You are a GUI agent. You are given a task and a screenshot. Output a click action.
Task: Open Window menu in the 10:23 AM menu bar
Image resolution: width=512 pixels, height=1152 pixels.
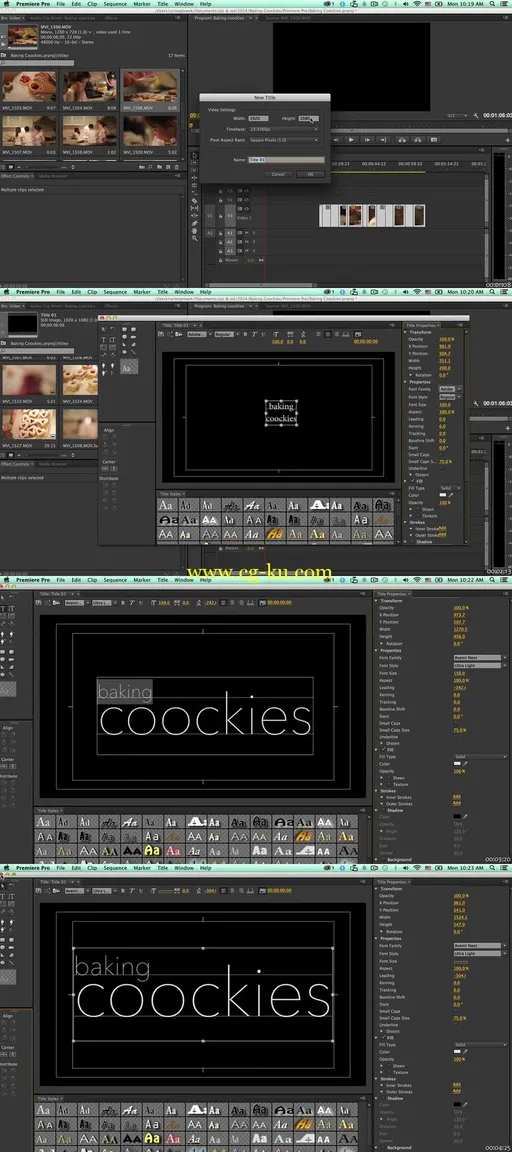(x=184, y=868)
